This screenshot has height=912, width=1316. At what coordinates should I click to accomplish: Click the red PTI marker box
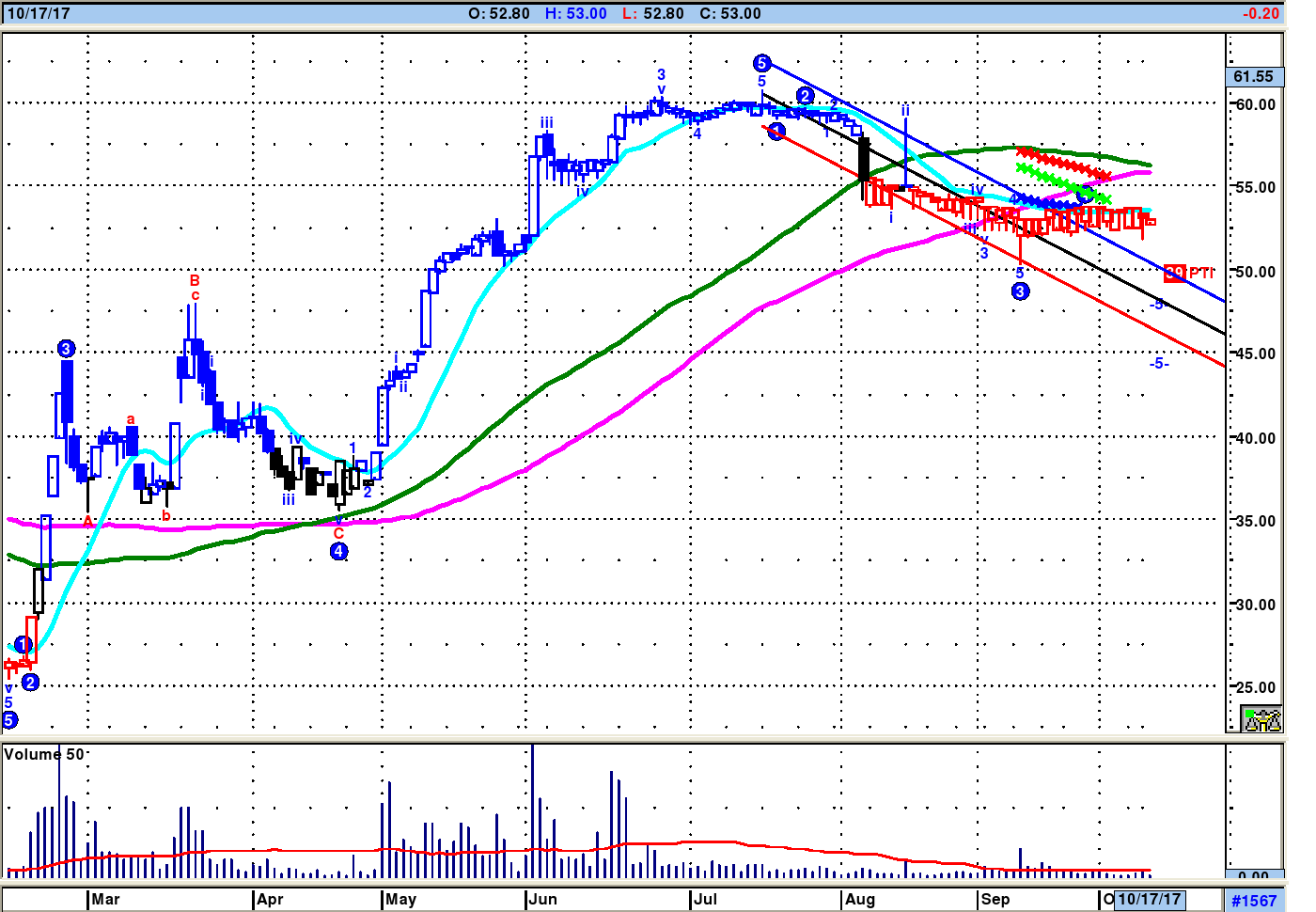[1175, 273]
